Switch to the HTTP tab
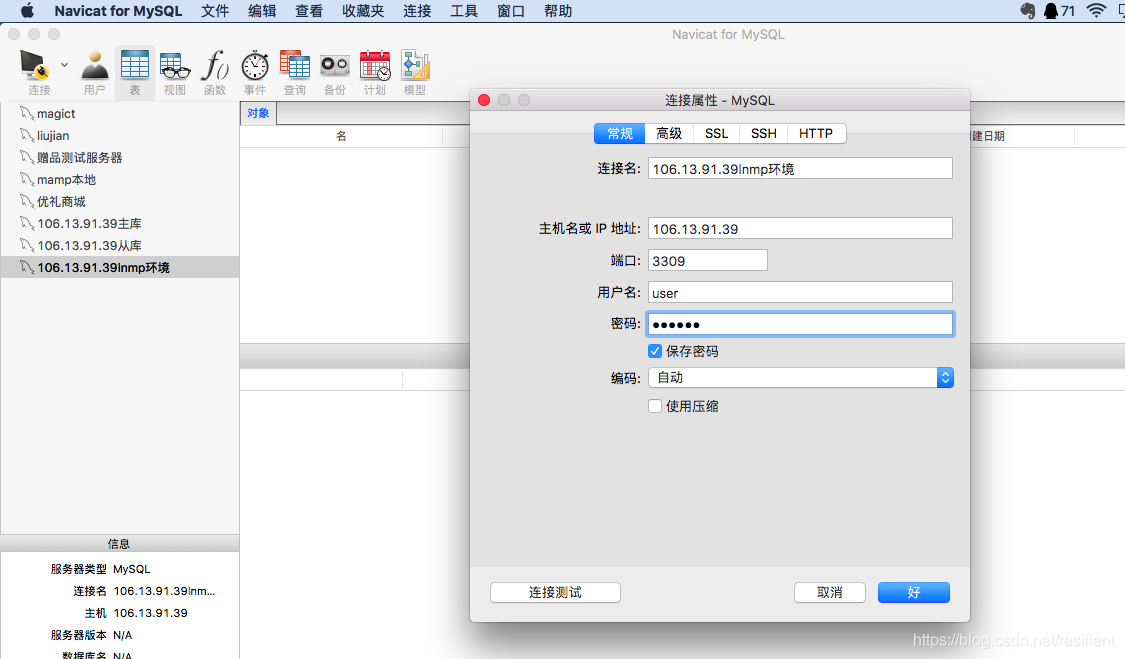The height and width of the screenshot is (659, 1125). pyautogui.click(x=816, y=134)
